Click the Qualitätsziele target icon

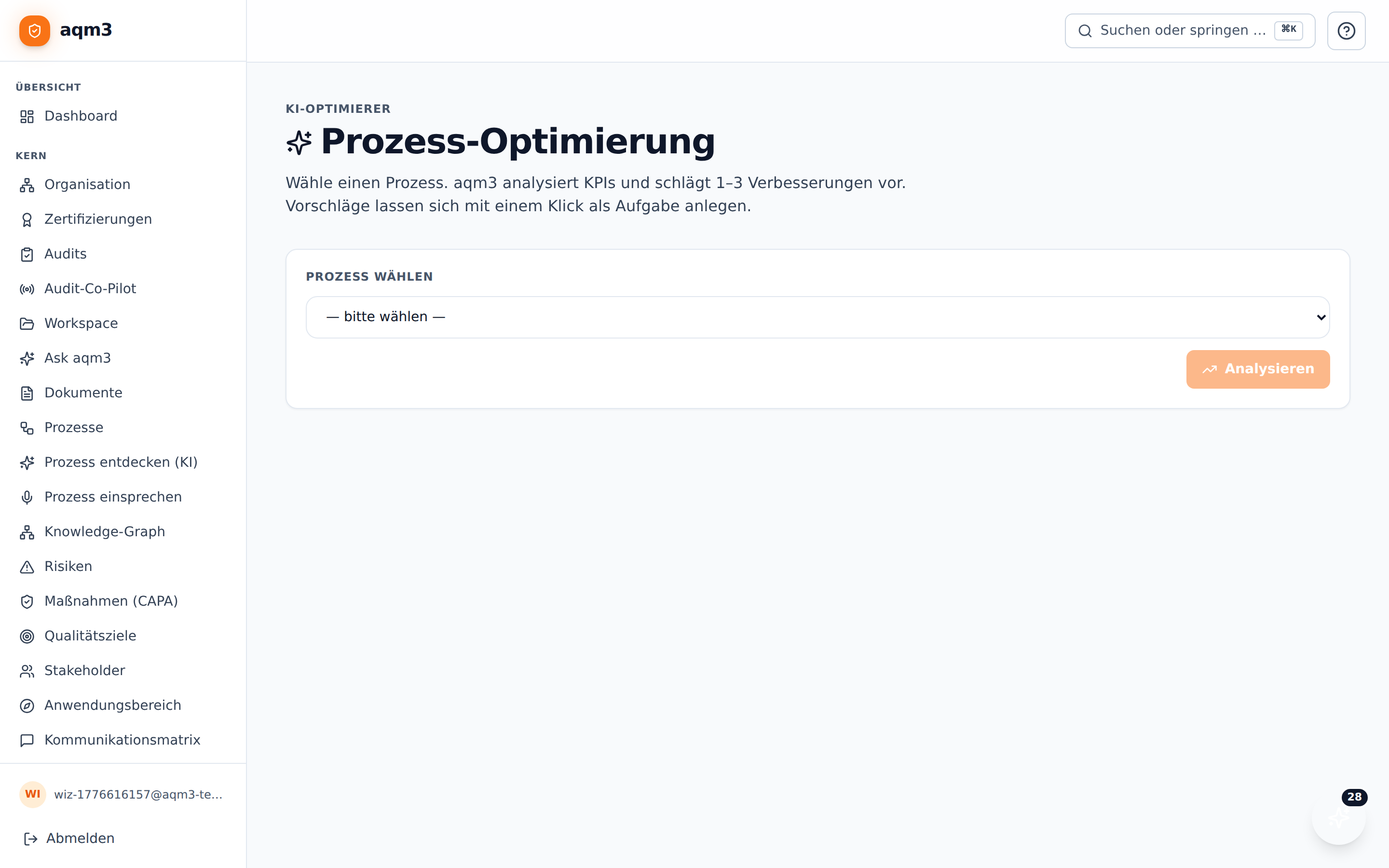27,636
